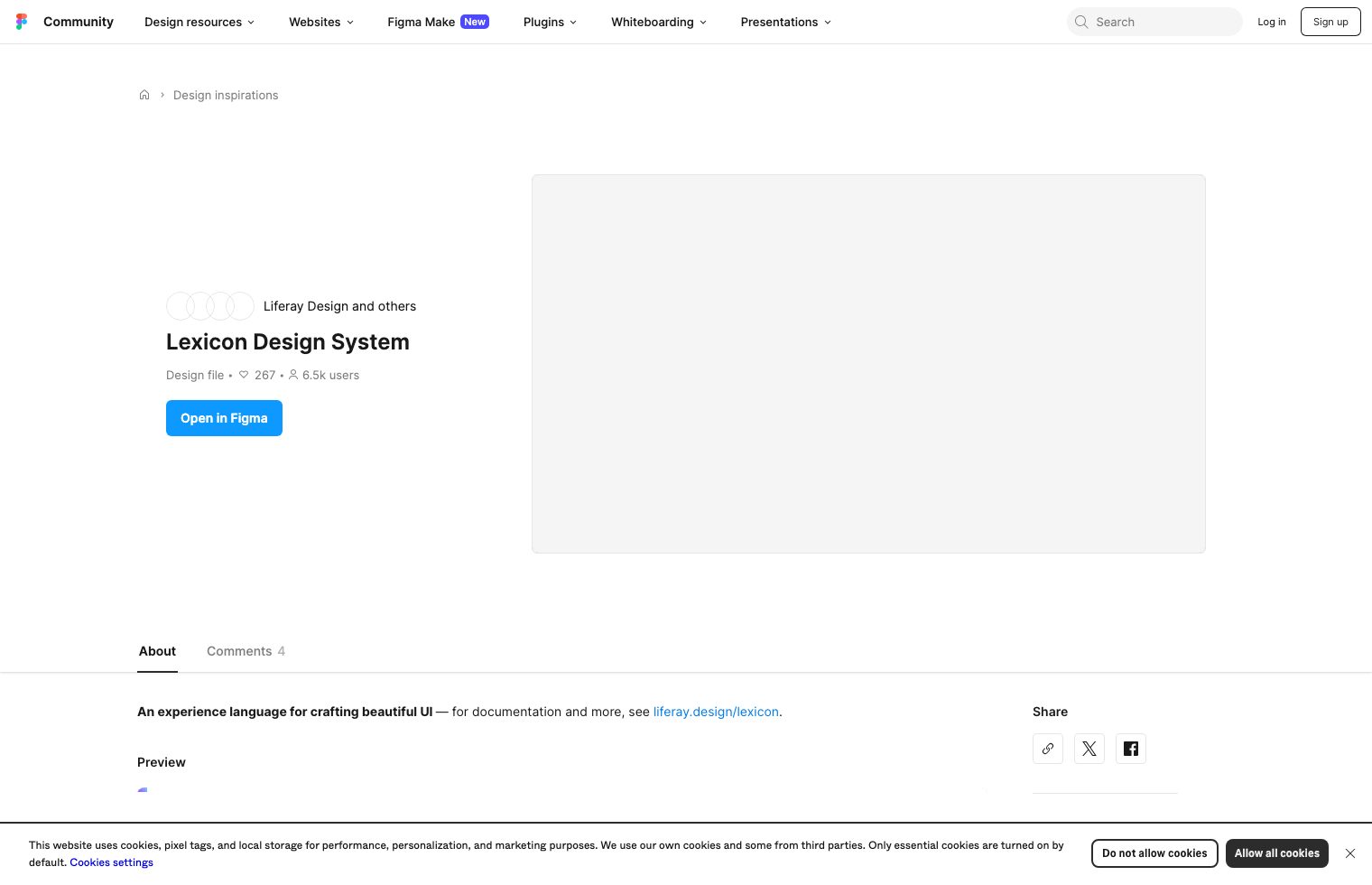Image resolution: width=1372 pixels, height=885 pixels.
Task: Click a Liferay Design contributor avatar
Action: coord(180,306)
